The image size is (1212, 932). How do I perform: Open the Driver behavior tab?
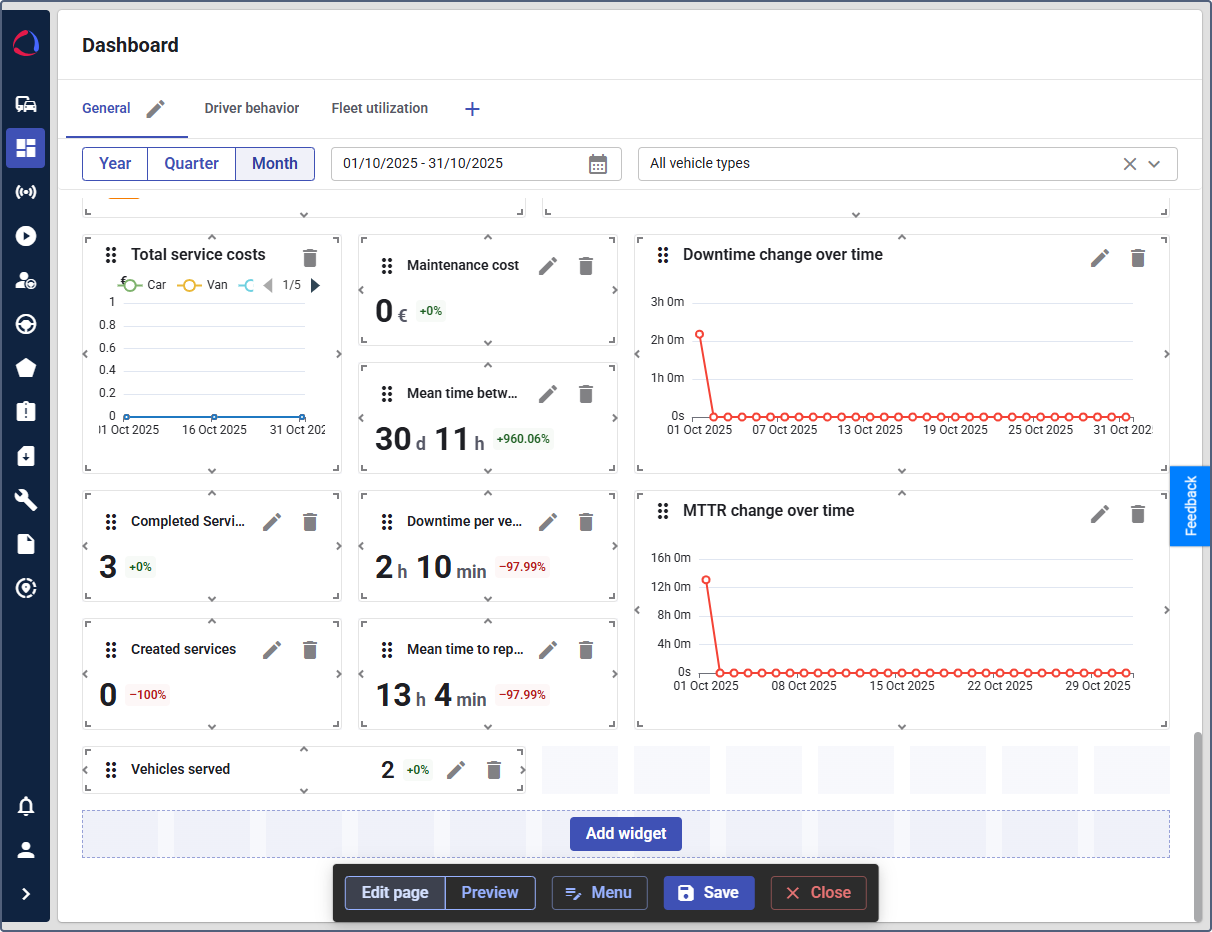(x=252, y=108)
